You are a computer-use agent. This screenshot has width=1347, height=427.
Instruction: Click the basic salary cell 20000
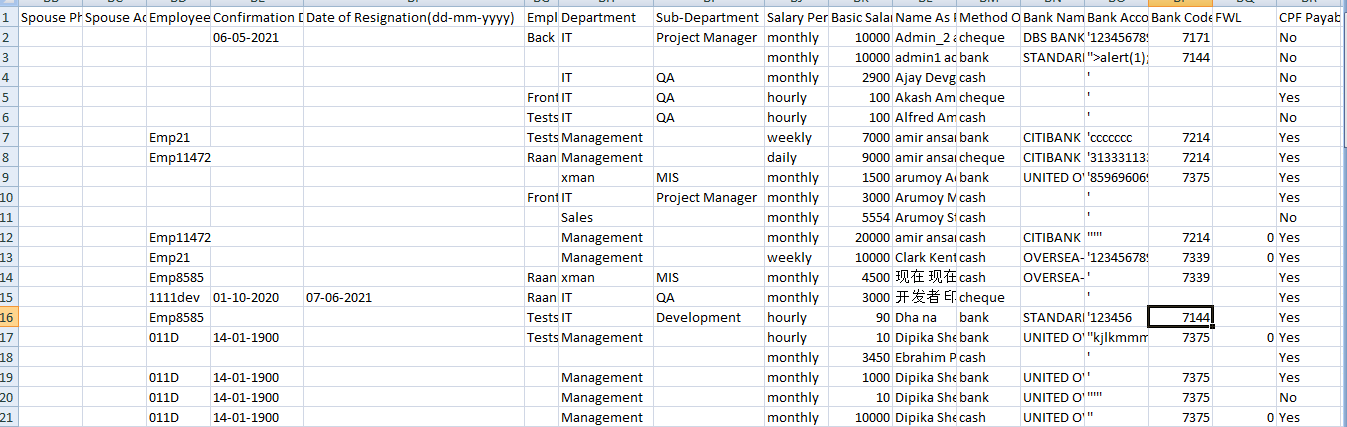tap(860, 237)
